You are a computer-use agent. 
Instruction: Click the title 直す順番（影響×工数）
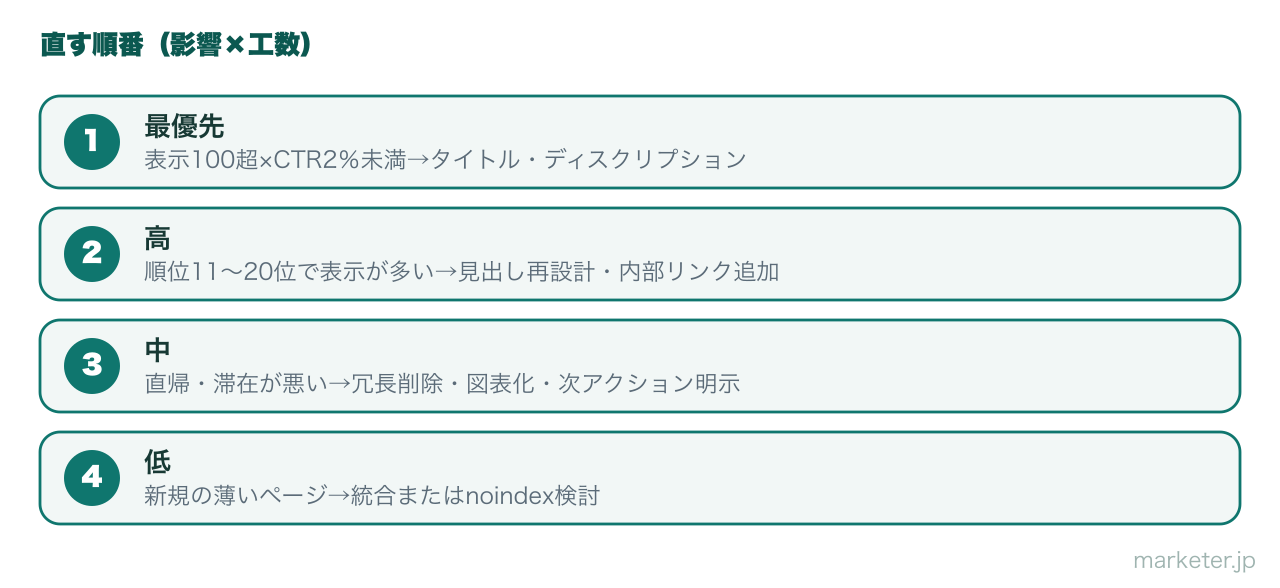click(x=176, y=45)
